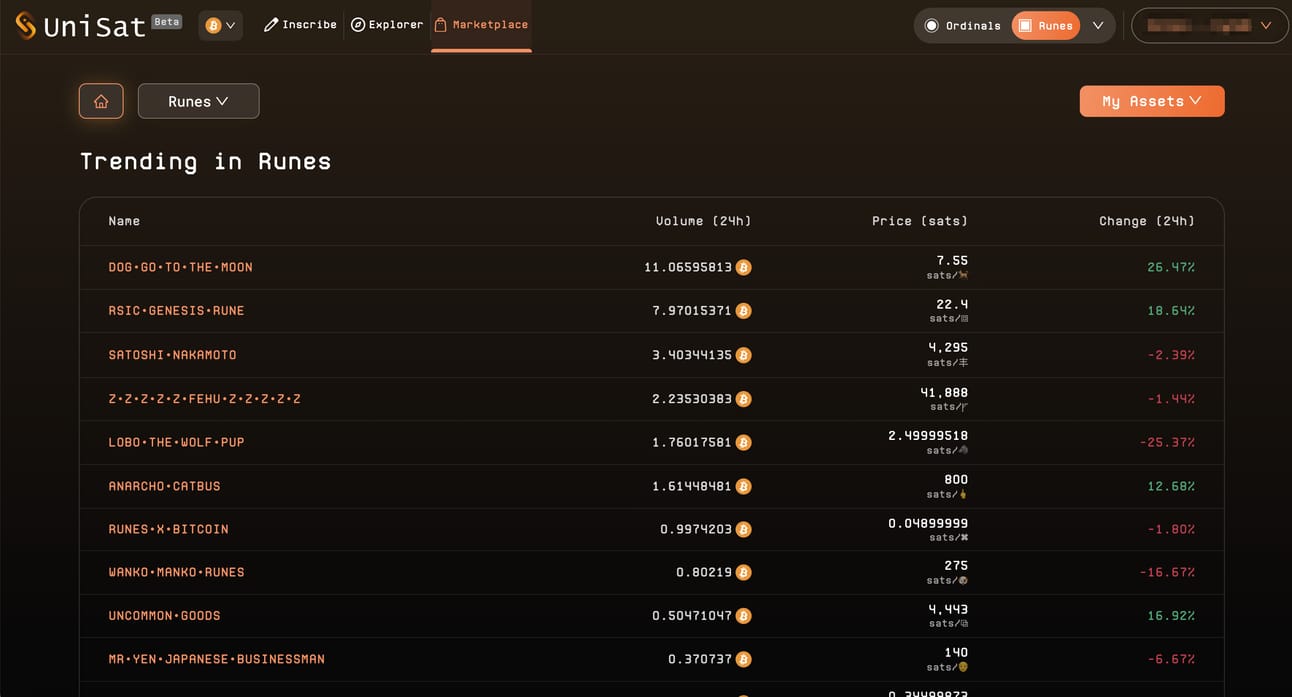Image resolution: width=1292 pixels, height=697 pixels.
Task: Sort by Name column header
Action: (x=124, y=221)
